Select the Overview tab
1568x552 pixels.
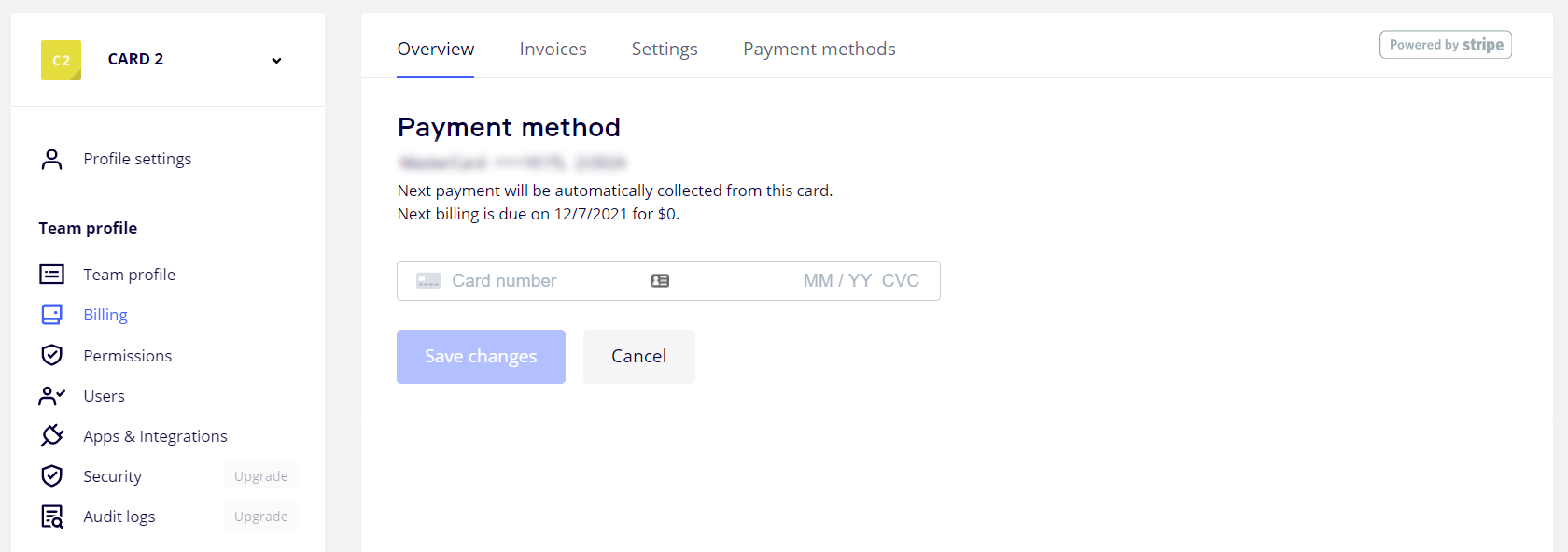[436, 49]
